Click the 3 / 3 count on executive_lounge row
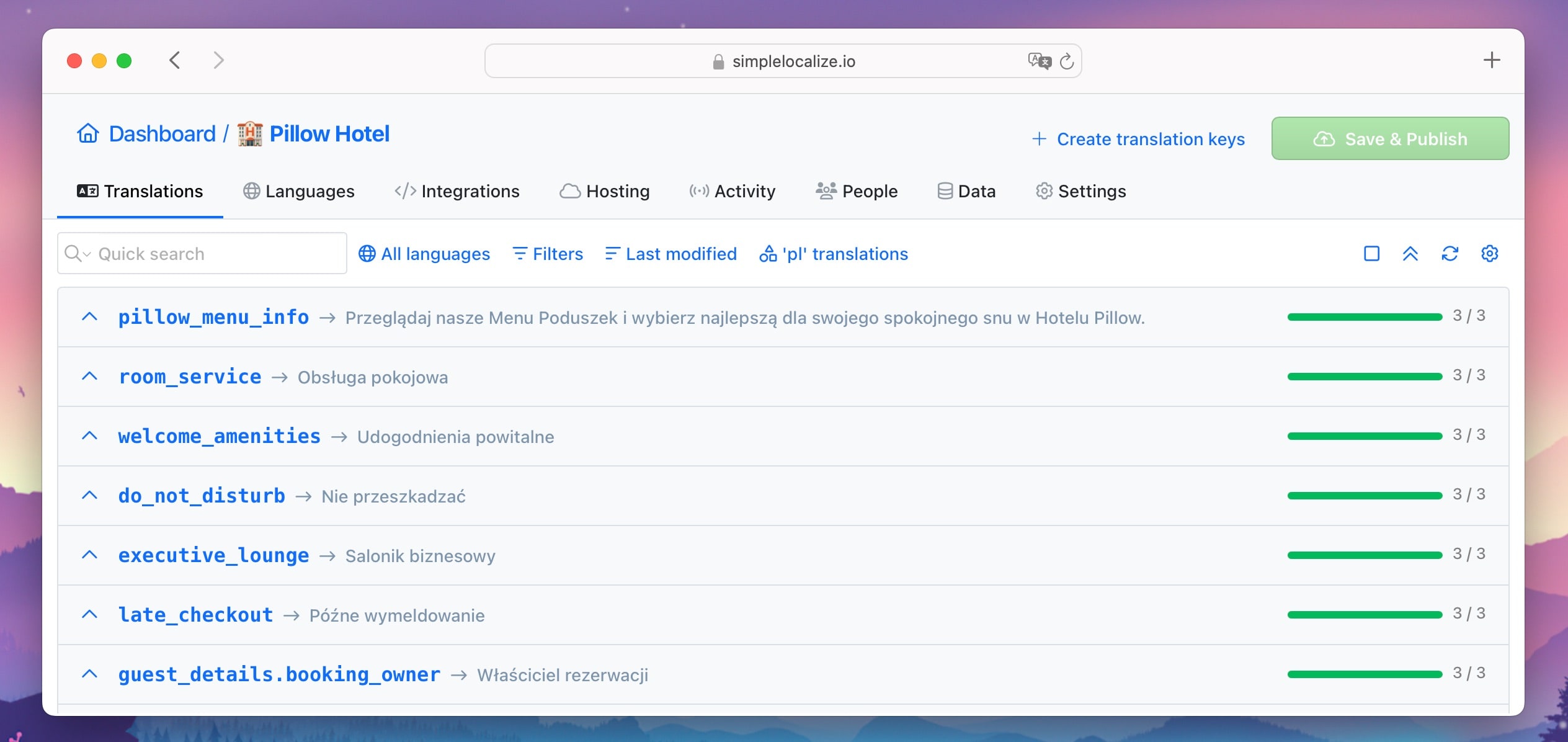Screen dimensions: 1568x742 click(x=1469, y=554)
